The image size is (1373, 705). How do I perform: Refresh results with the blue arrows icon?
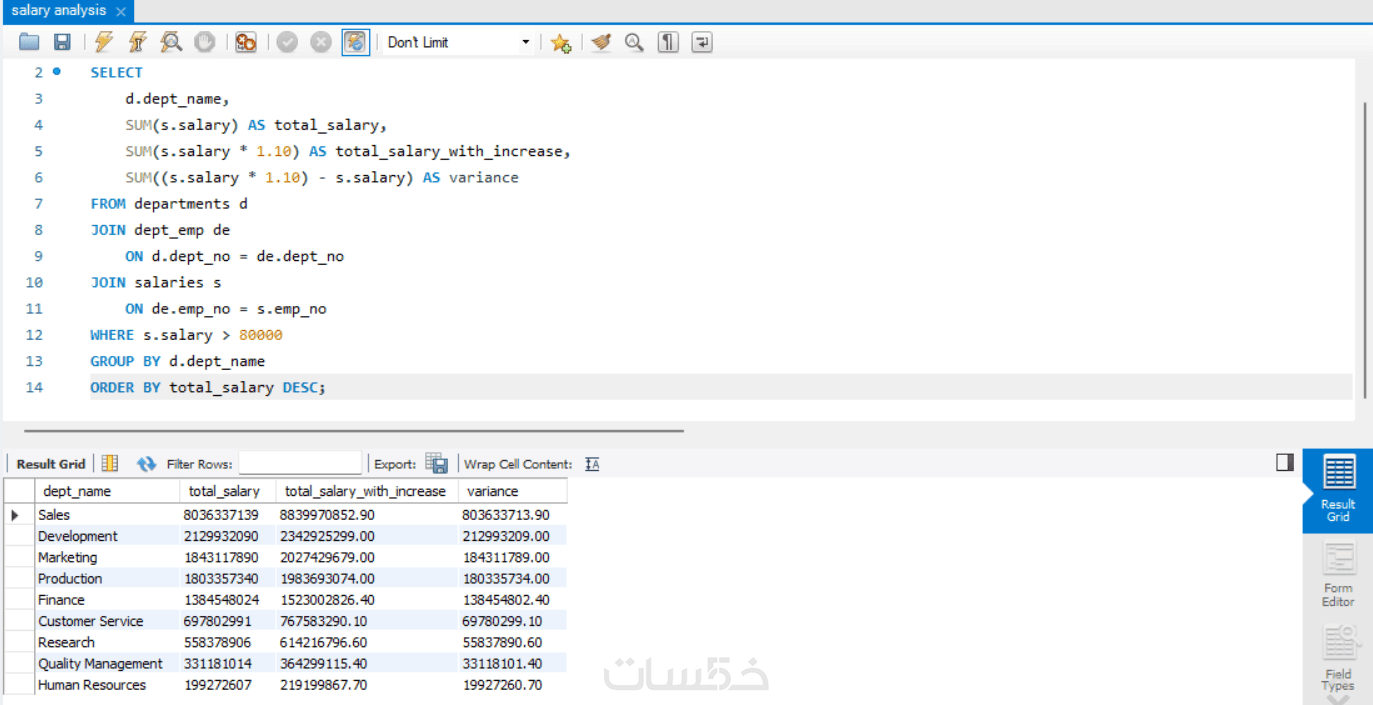tap(147, 463)
